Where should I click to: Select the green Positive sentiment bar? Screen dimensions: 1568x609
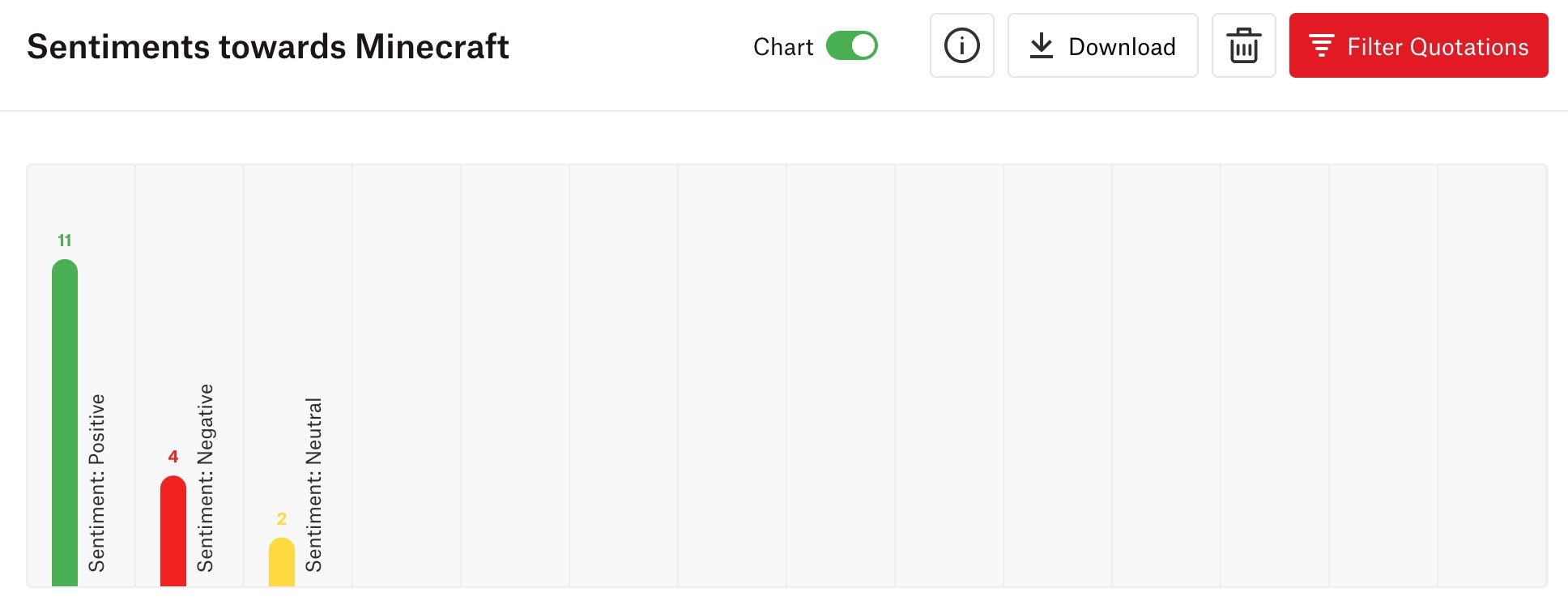click(x=65, y=423)
